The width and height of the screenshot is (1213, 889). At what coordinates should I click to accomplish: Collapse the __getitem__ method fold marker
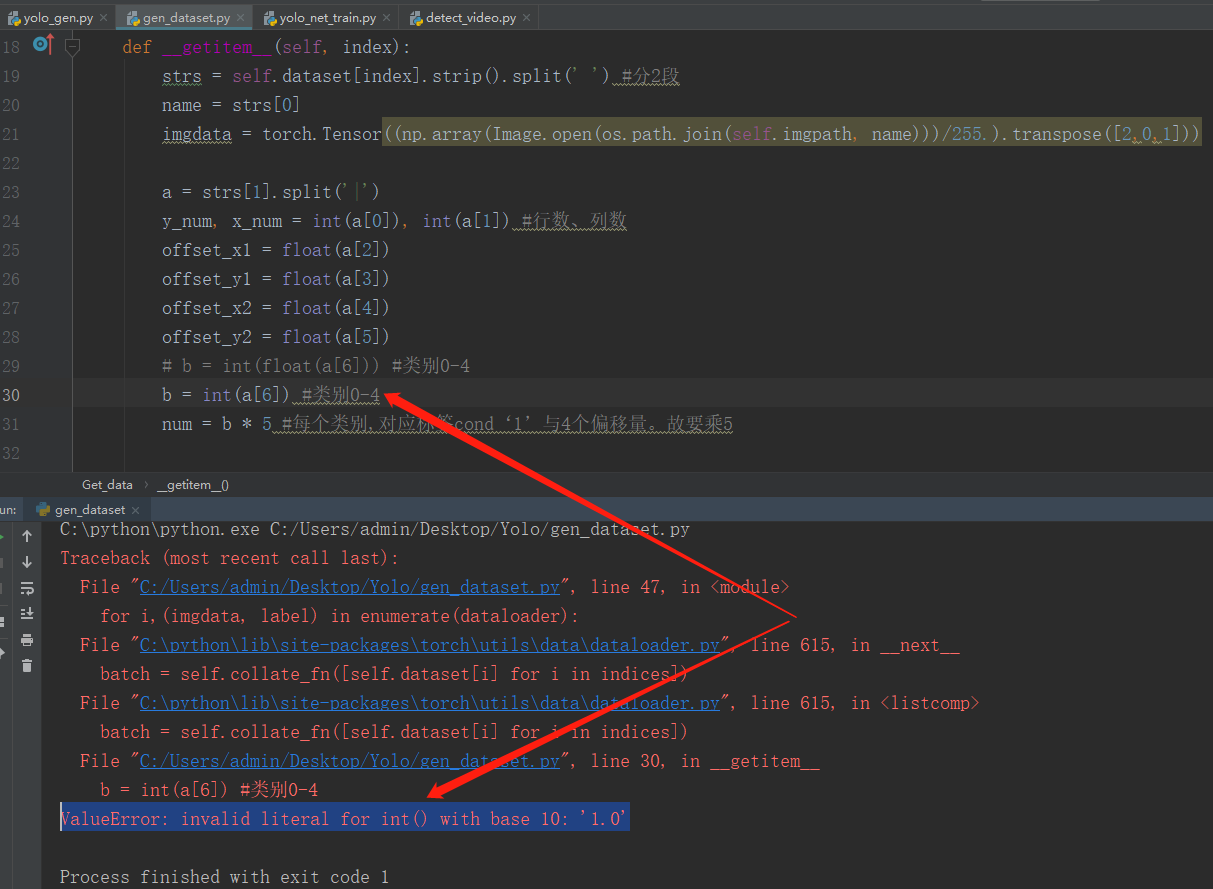[72, 46]
